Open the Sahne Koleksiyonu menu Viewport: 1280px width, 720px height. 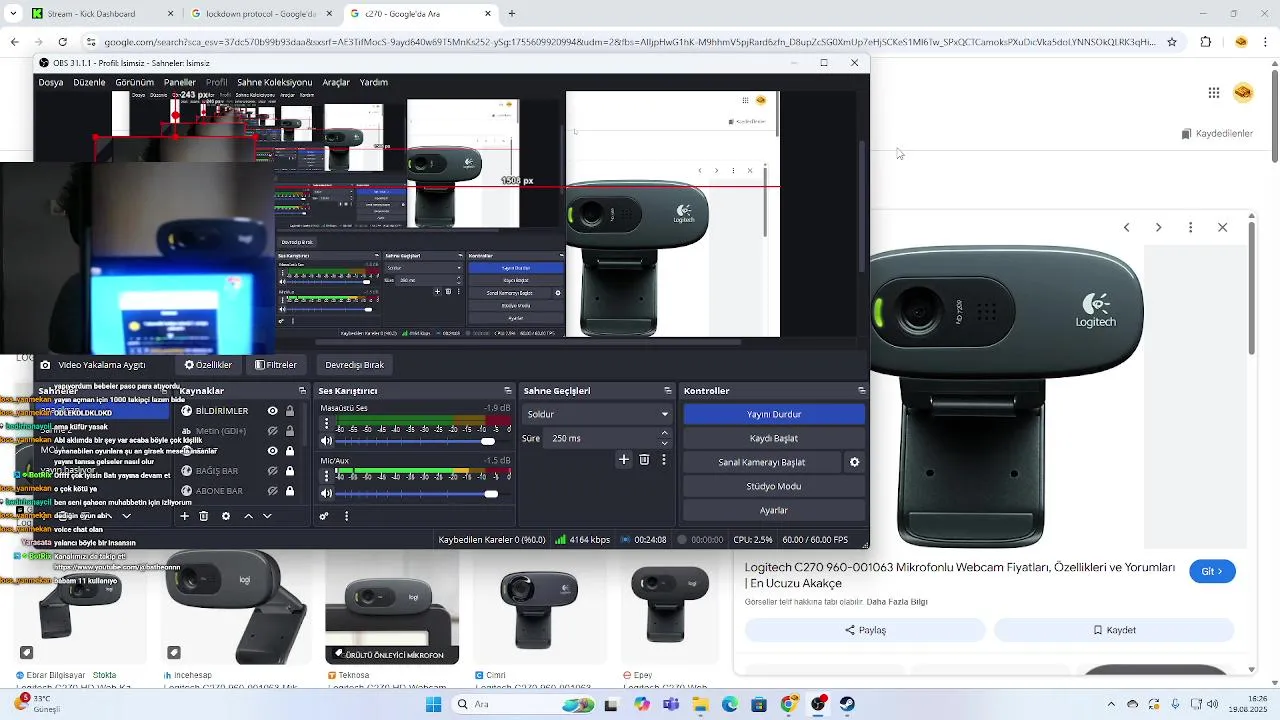[x=274, y=82]
